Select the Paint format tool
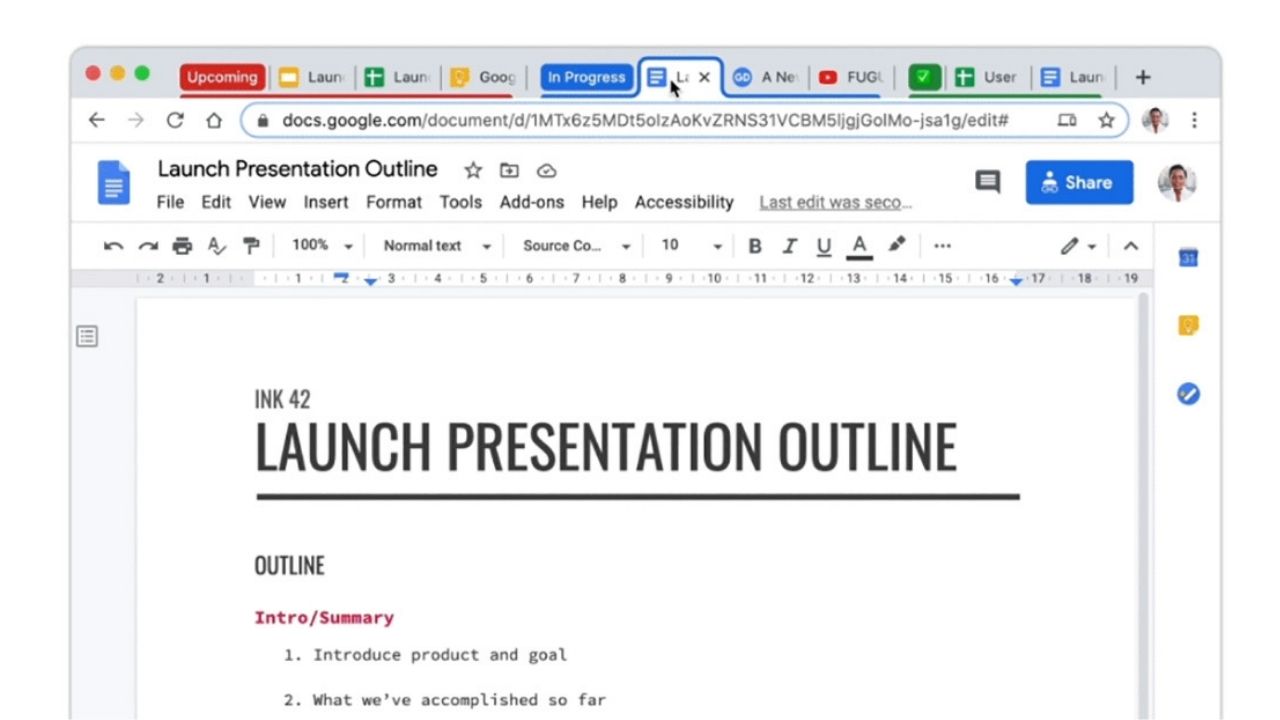Screen dimensions: 1280x720 coord(250,245)
